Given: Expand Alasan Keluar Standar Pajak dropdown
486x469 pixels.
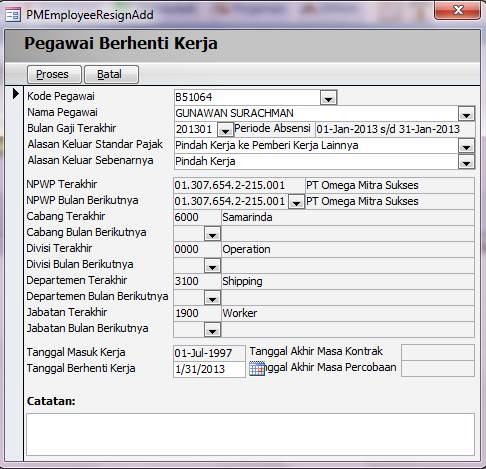Looking at the screenshot, I should tap(466, 146).
